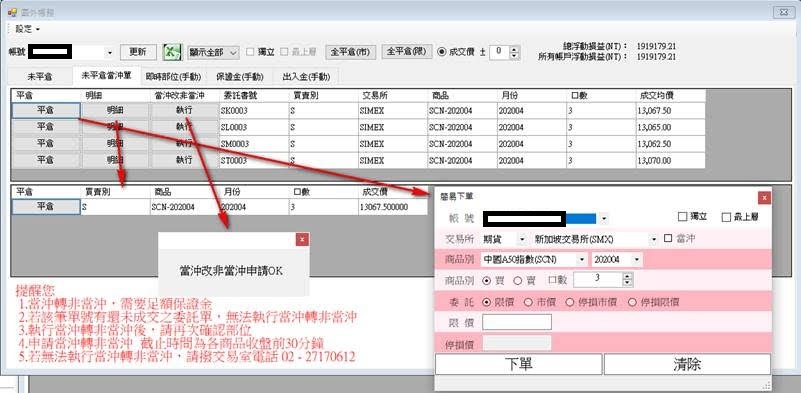Click the 停損價 input field

point(517,343)
